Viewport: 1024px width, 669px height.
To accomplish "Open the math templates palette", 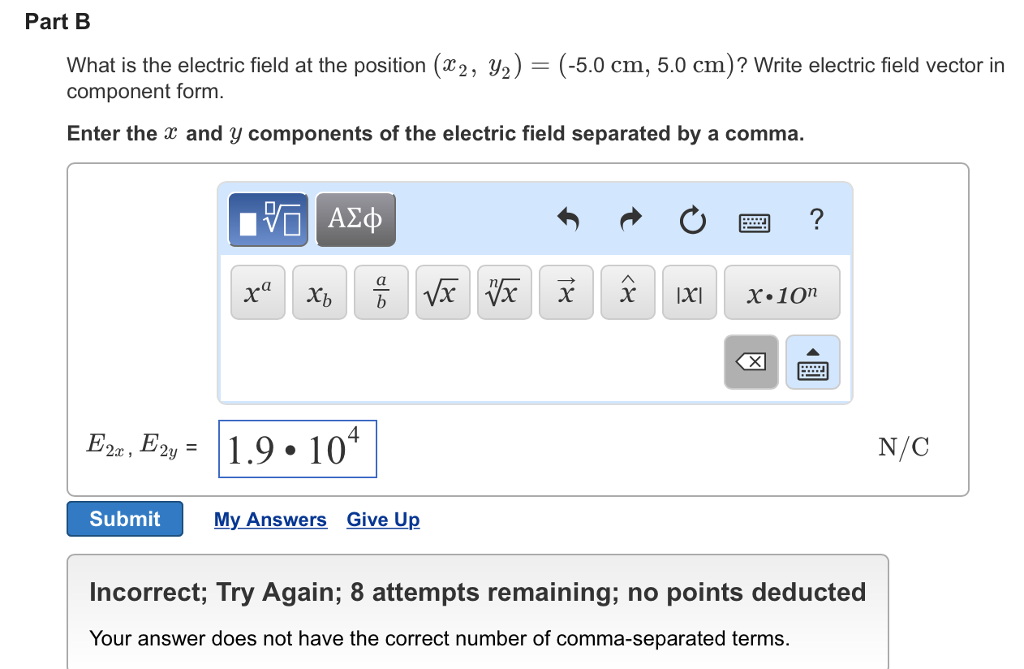I will pyautogui.click(x=266, y=219).
